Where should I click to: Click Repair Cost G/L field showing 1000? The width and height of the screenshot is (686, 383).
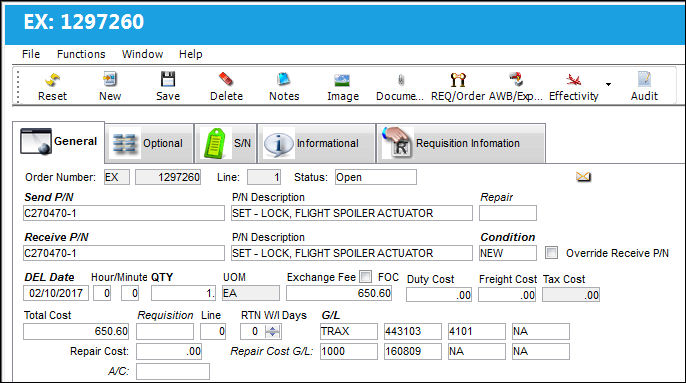(x=349, y=351)
